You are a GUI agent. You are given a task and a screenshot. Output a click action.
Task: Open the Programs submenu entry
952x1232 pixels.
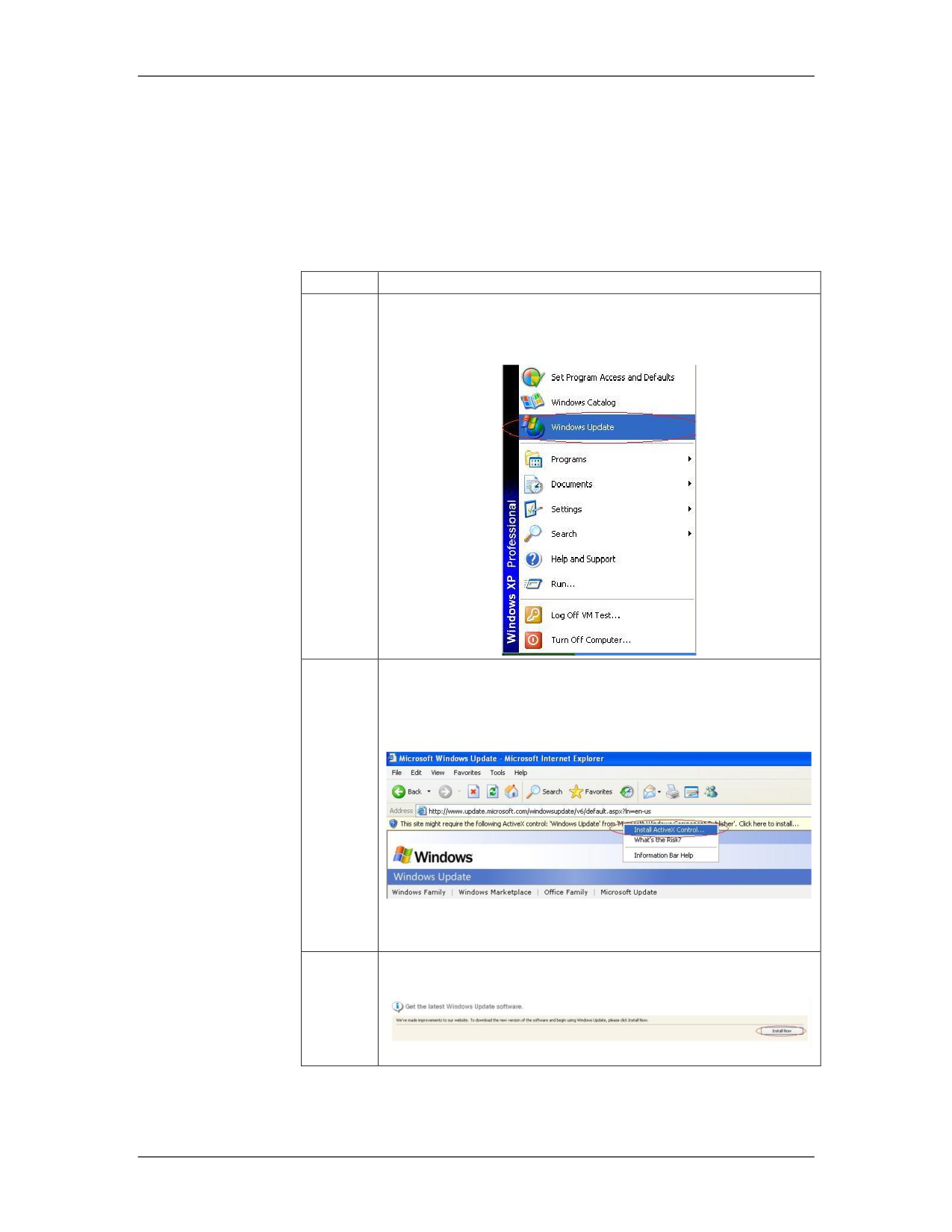[x=607, y=459]
